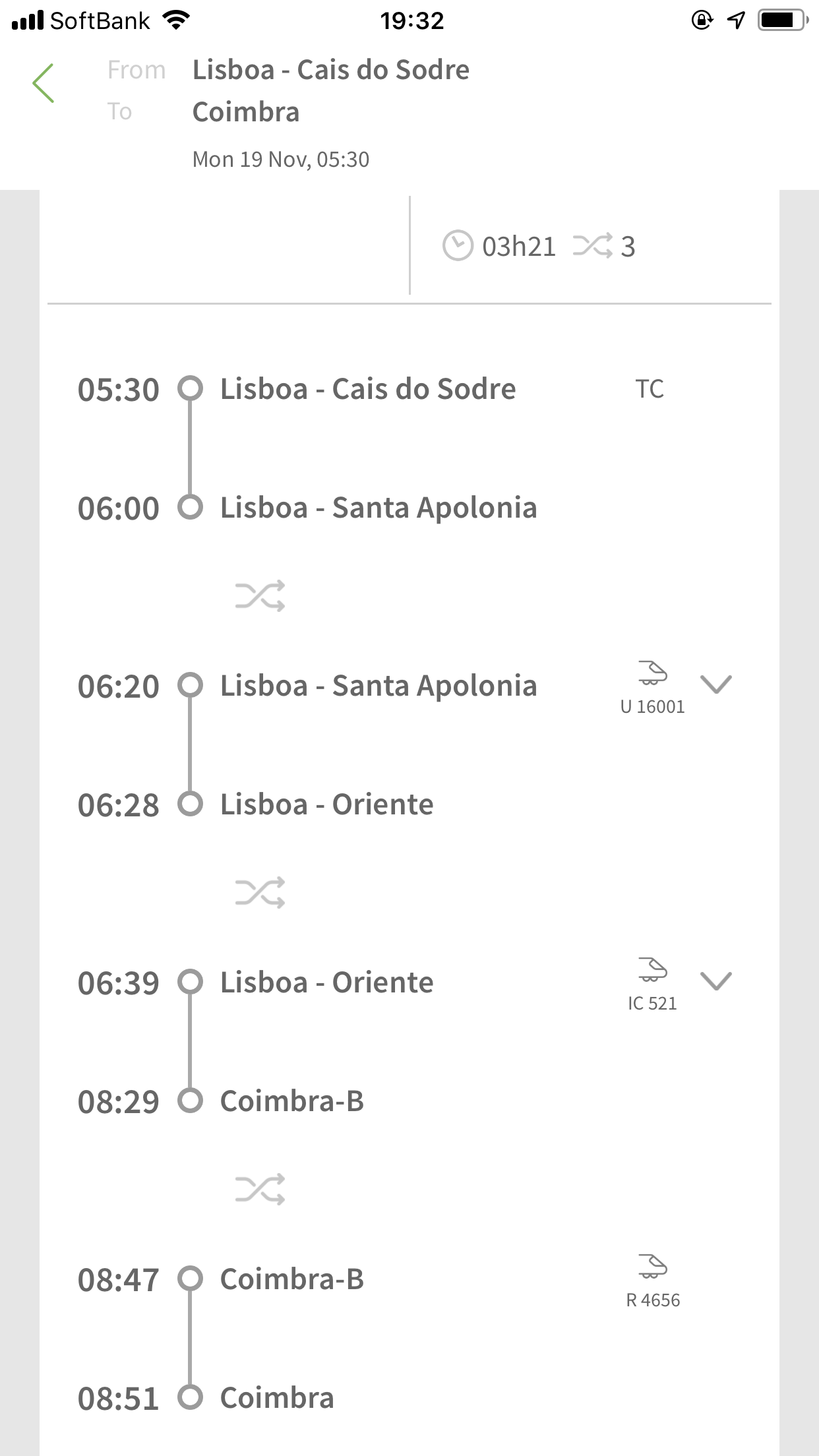Tap the train icon above U 16001
819x1456 pixels.
(x=652, y=673)
